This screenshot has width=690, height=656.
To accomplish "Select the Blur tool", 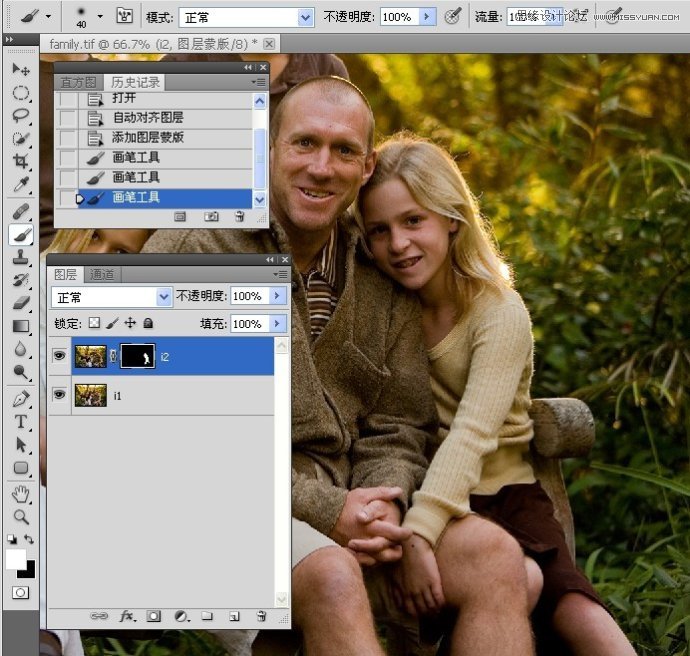I will click(21, 349).
